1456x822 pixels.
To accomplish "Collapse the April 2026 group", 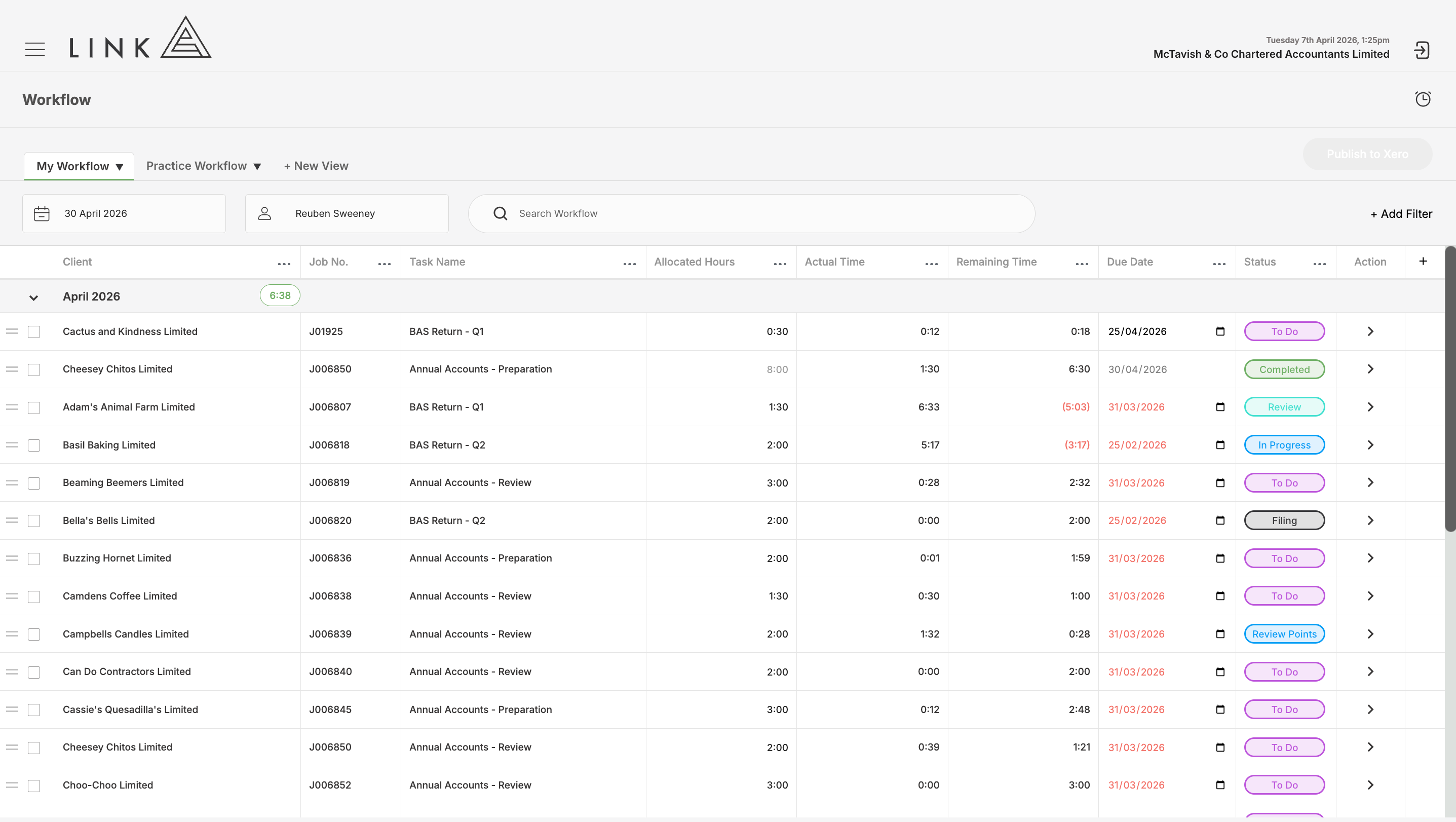I will [x=33, y=297].
